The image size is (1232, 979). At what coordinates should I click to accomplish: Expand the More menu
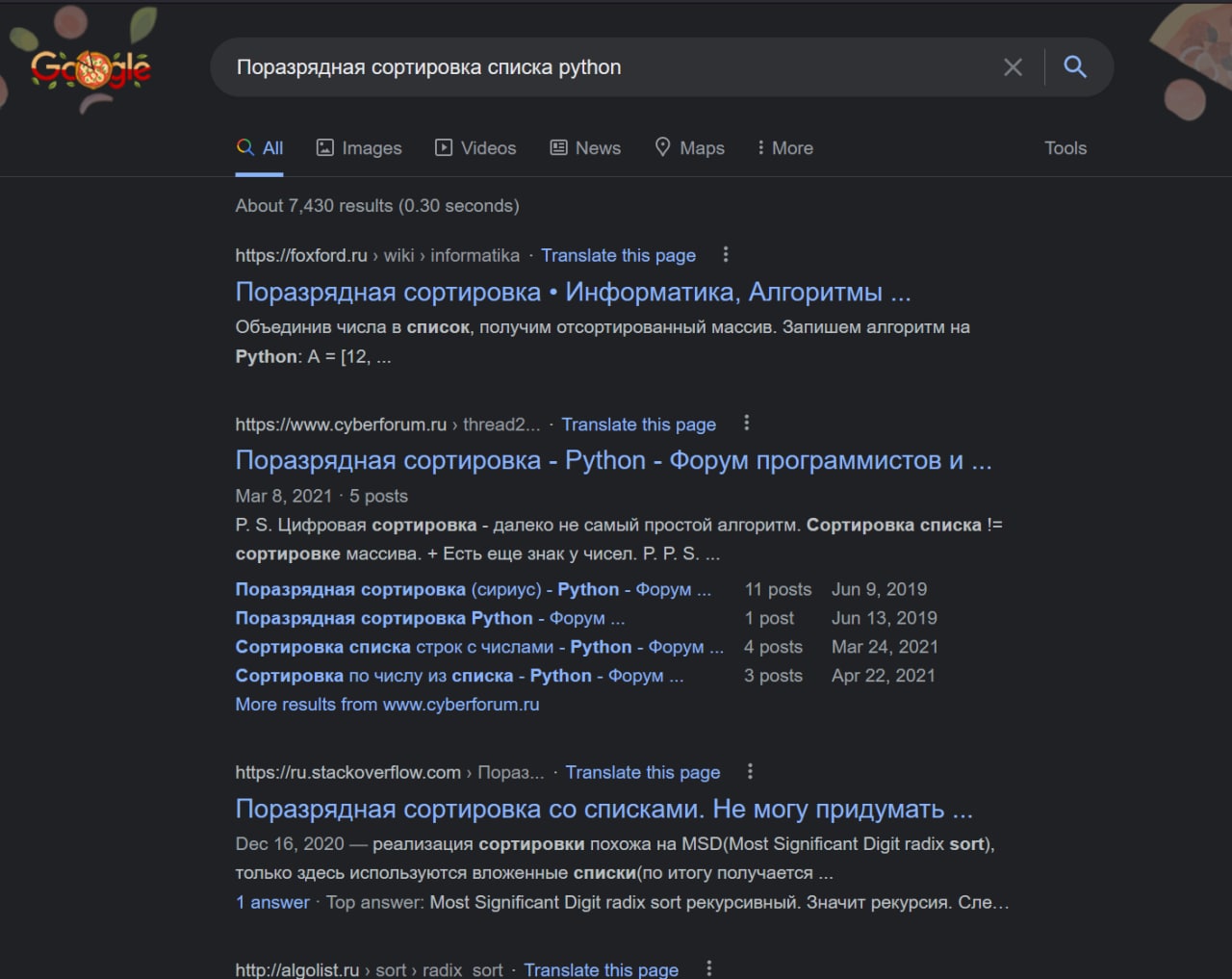pos(784,148)
